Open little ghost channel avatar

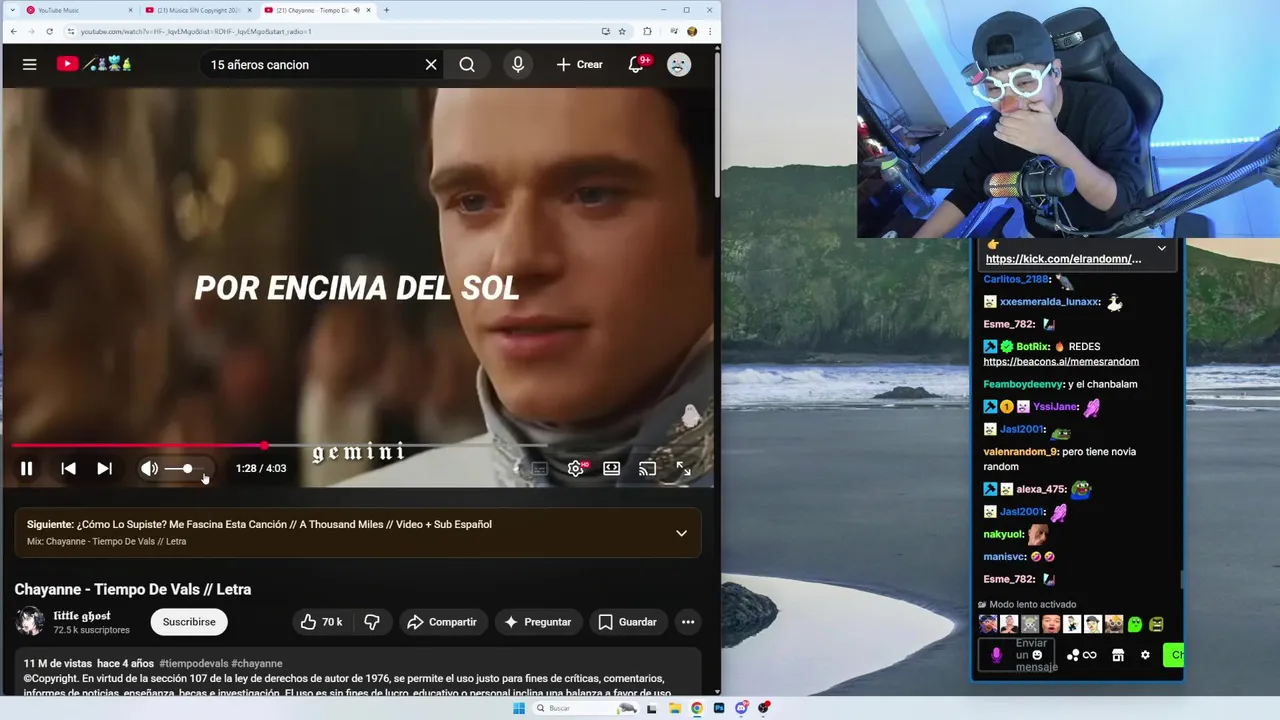point(30,621)
